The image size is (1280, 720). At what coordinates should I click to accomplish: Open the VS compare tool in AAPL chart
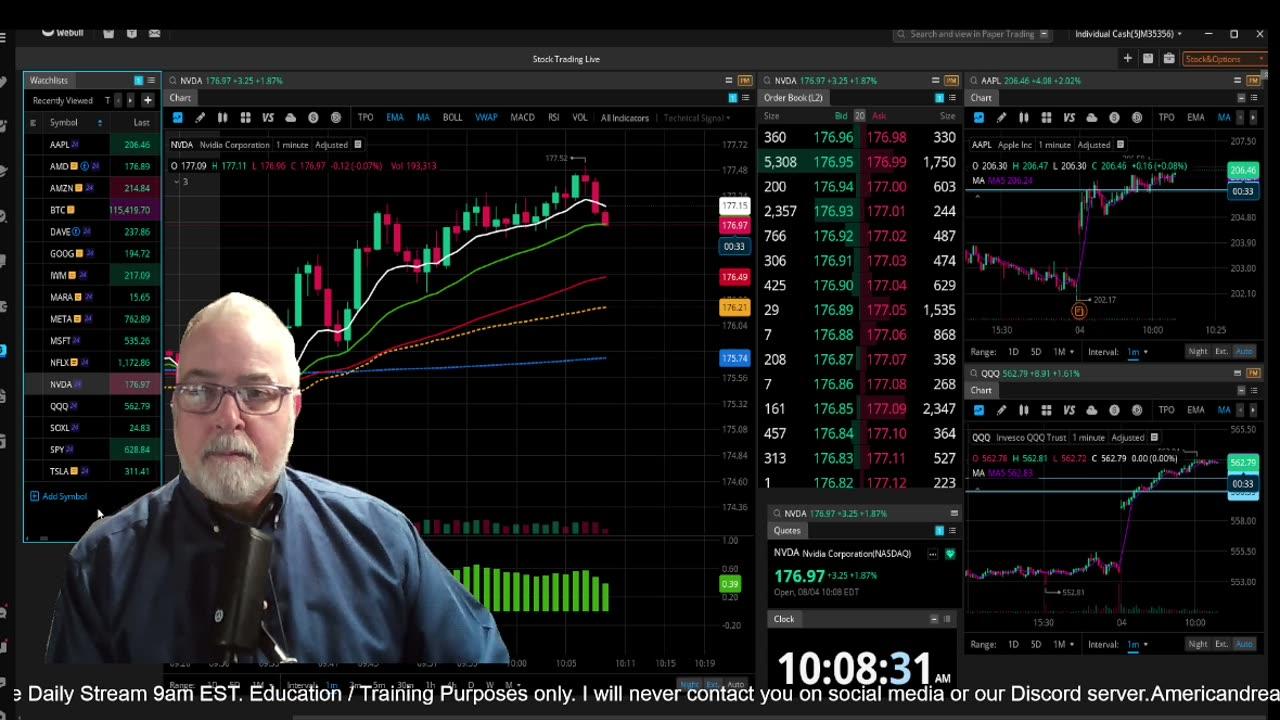pos(1069,118)
